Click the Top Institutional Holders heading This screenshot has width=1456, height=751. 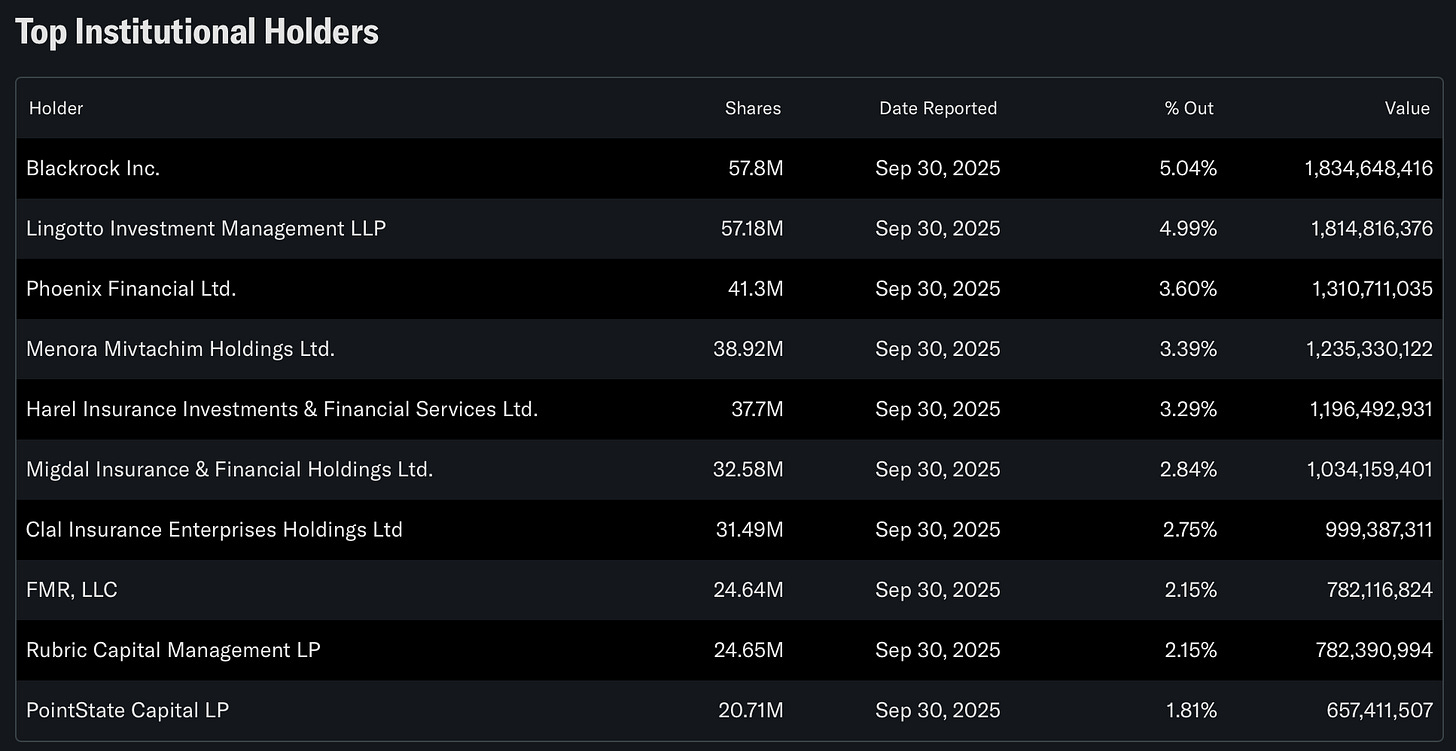tap(197, 32)
